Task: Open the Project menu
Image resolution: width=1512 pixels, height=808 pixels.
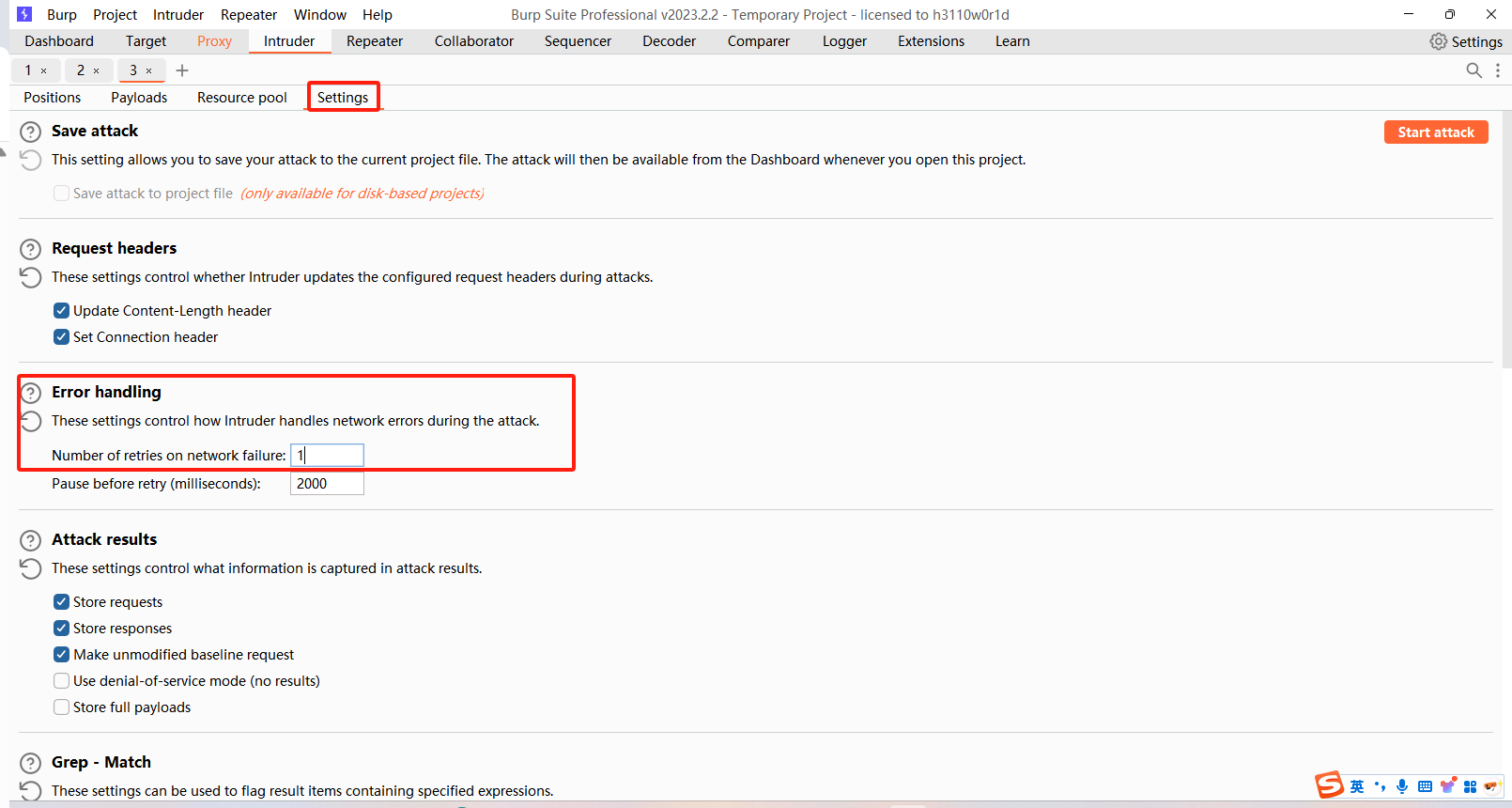Action: tap(115, 15)
